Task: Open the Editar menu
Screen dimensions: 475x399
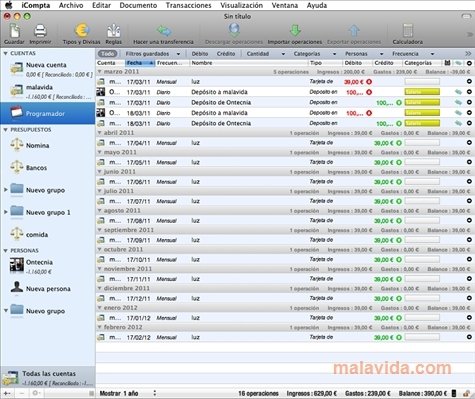Action: [101, 5]
